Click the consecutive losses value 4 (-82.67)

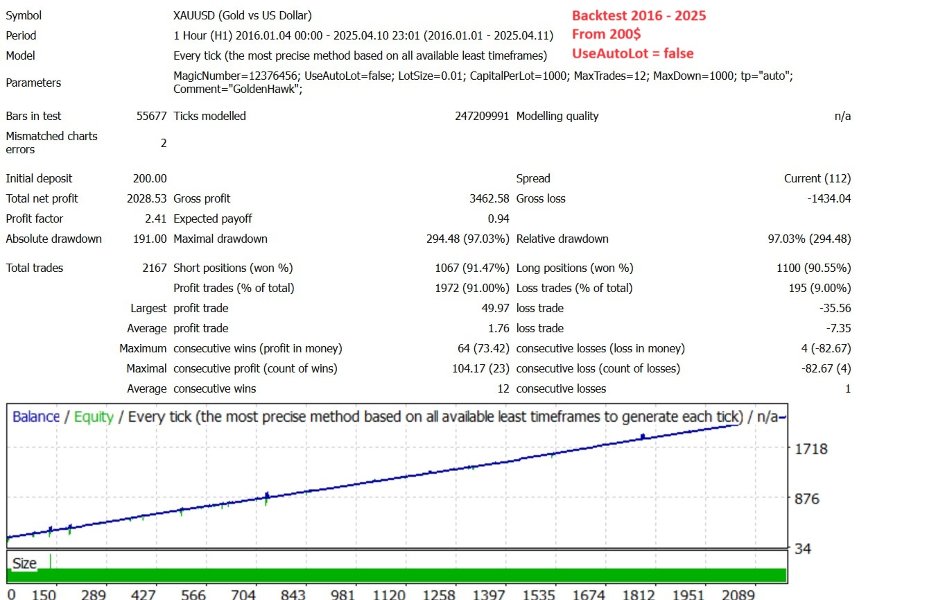tap(826, 348)
